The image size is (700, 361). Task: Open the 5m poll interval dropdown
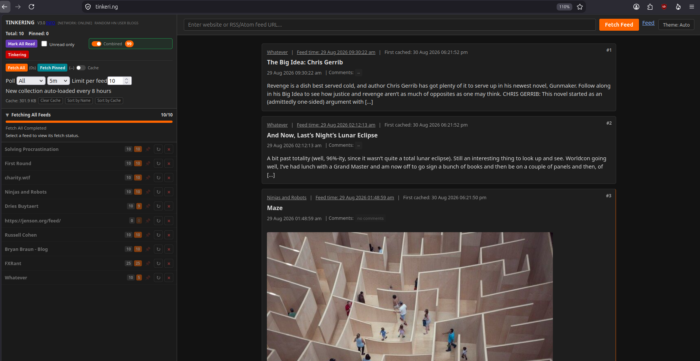click(x=58, y=81)
